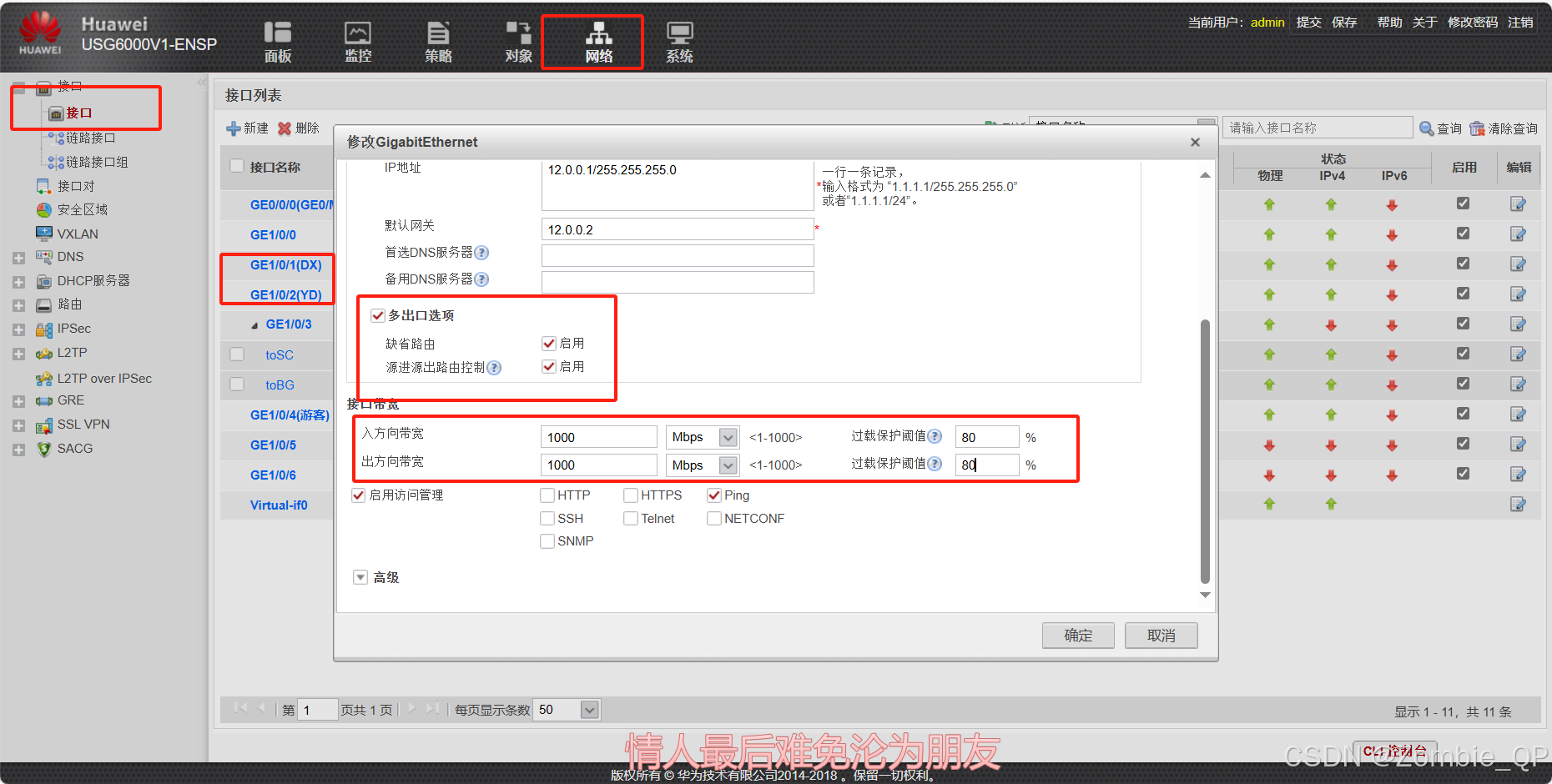Close the 修改GigabitEthernet dialog
Image resolution: width=1552 pixels, height=784 pixels.
1195,143
